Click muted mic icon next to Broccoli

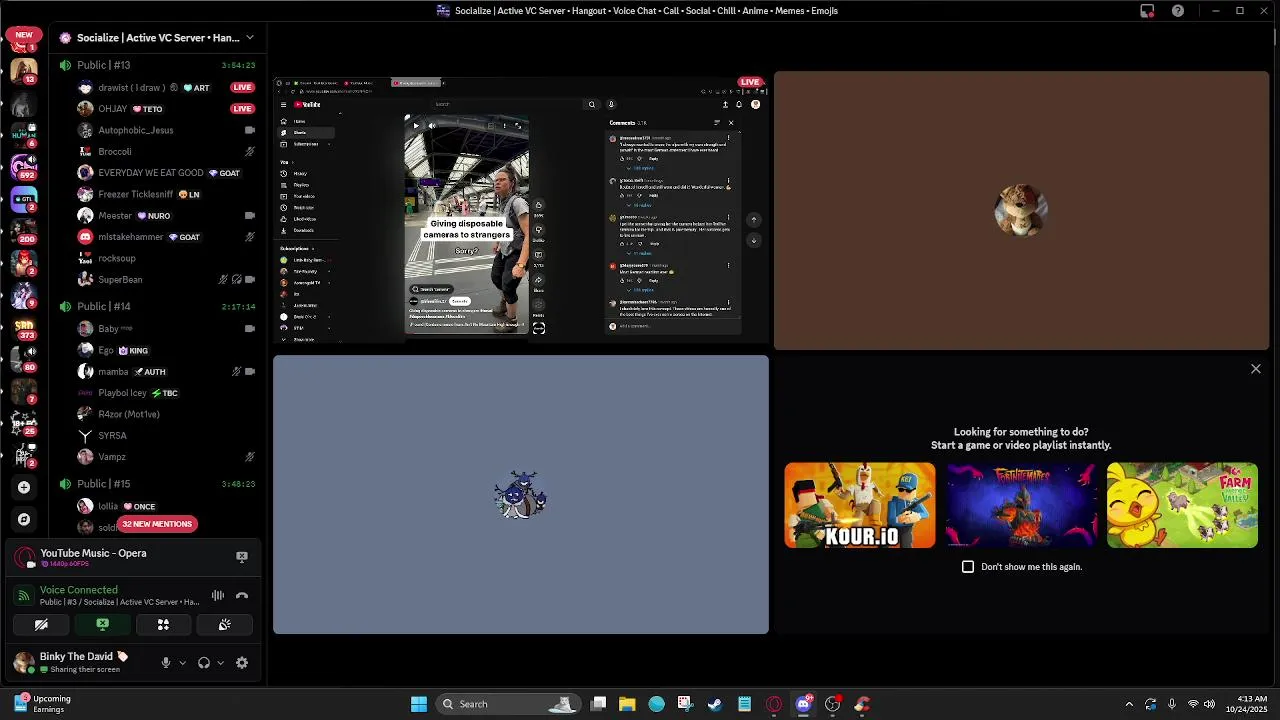coord(249,152)
